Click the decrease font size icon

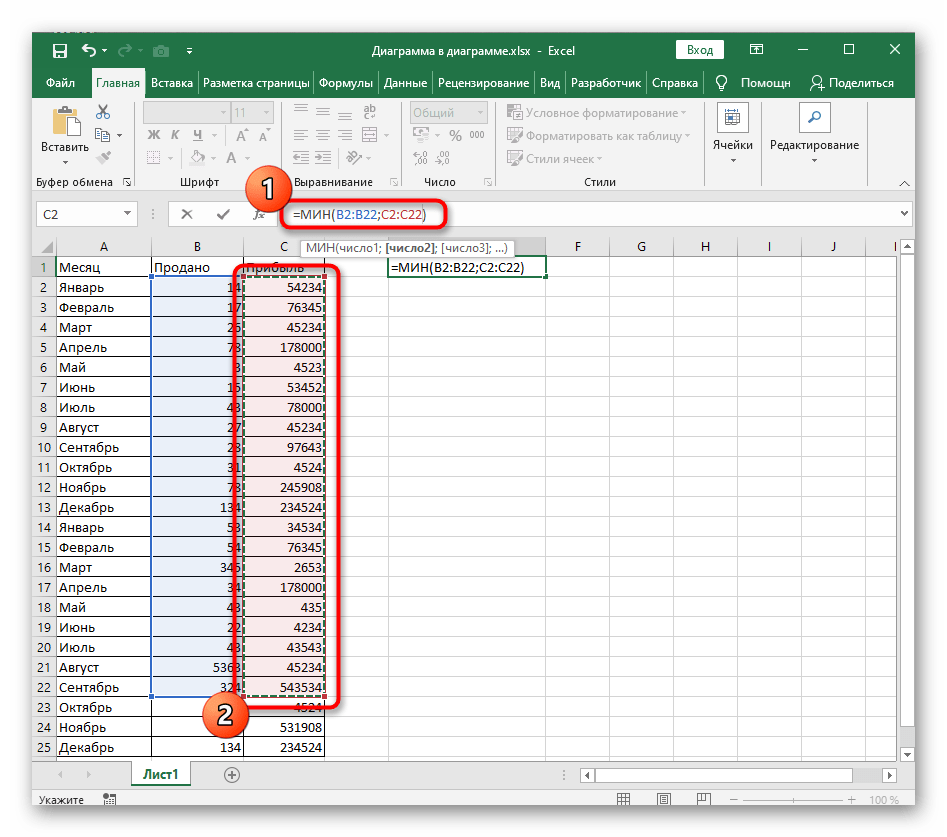(264, 135)
